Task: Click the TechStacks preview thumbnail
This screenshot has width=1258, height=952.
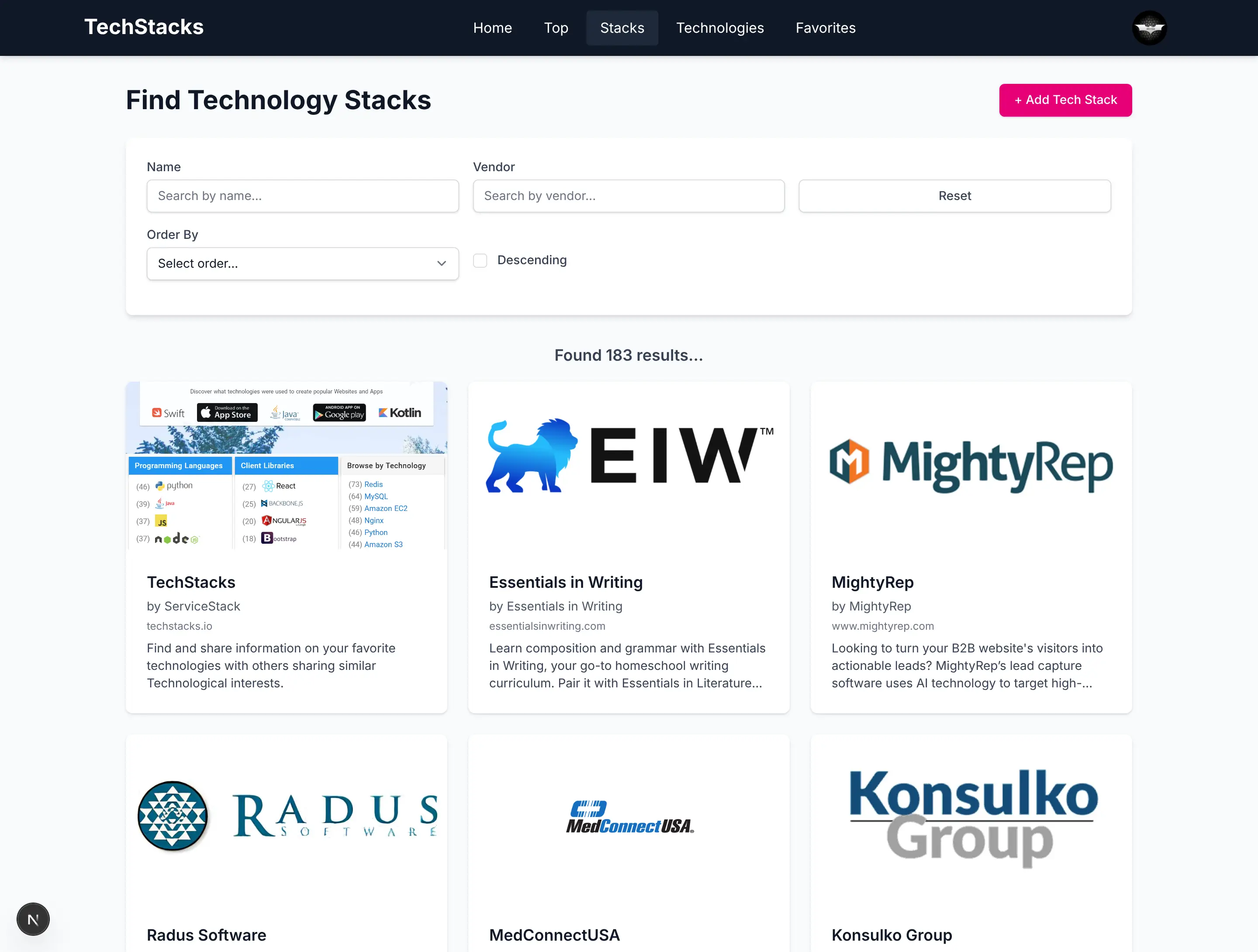Action: pos(287,466)
